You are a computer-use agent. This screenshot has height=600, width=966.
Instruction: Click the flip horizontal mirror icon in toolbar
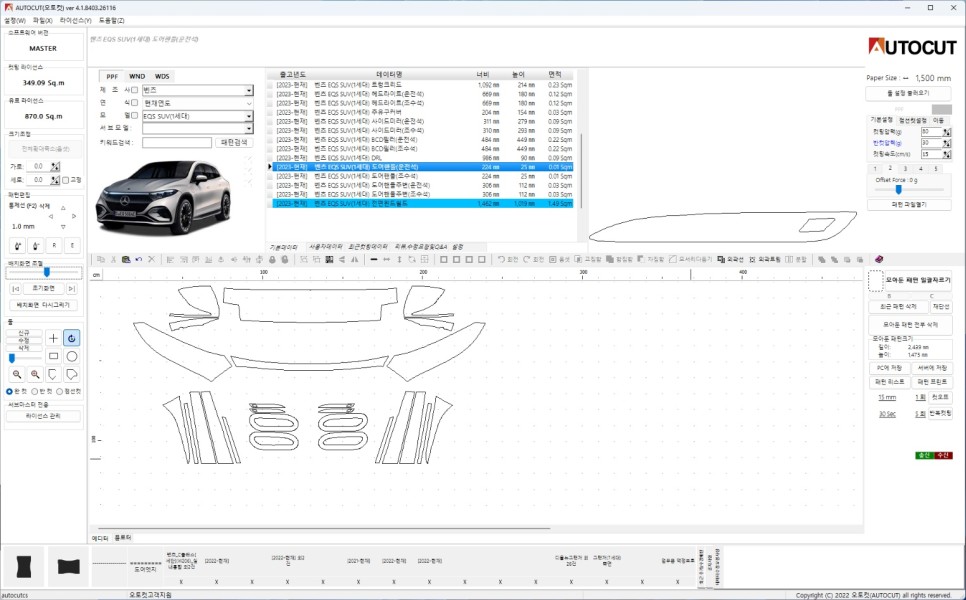(355, 259)
